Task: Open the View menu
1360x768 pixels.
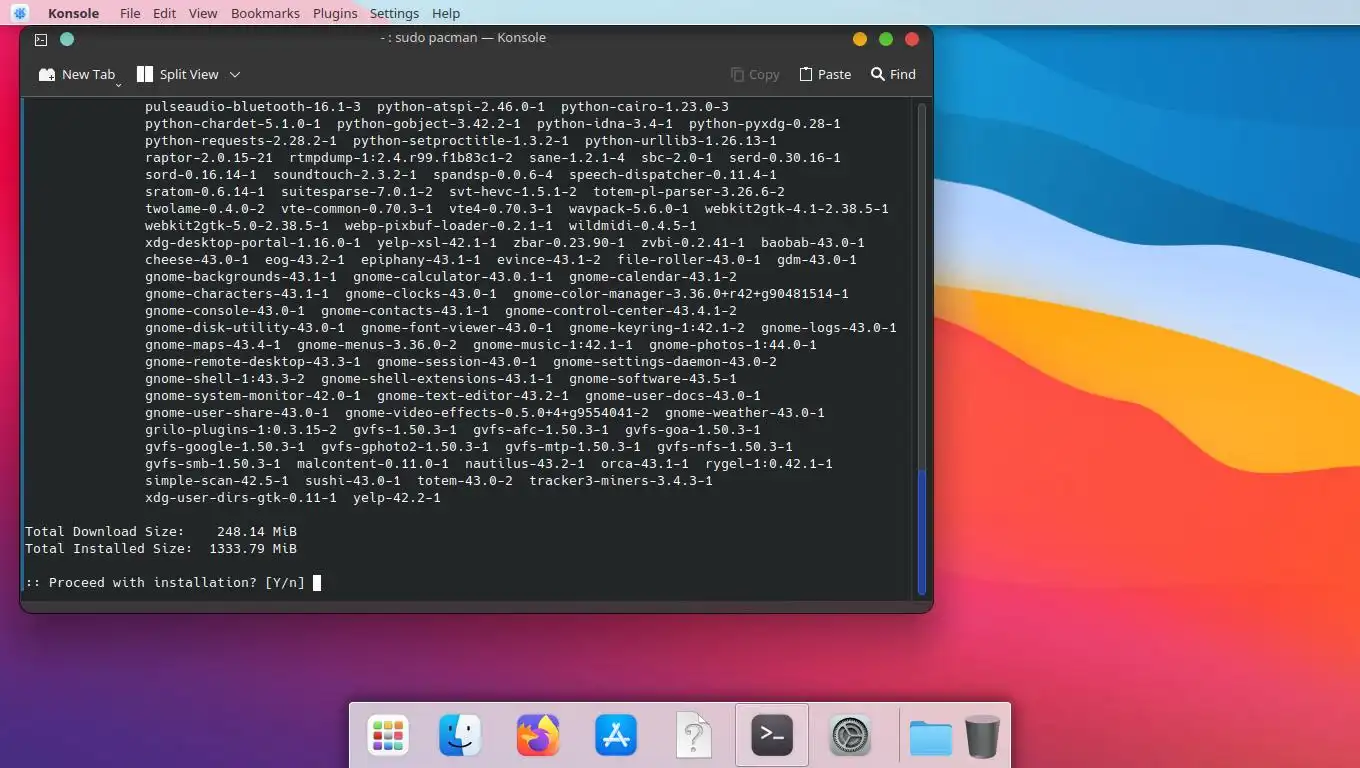Action: (203, 13)
